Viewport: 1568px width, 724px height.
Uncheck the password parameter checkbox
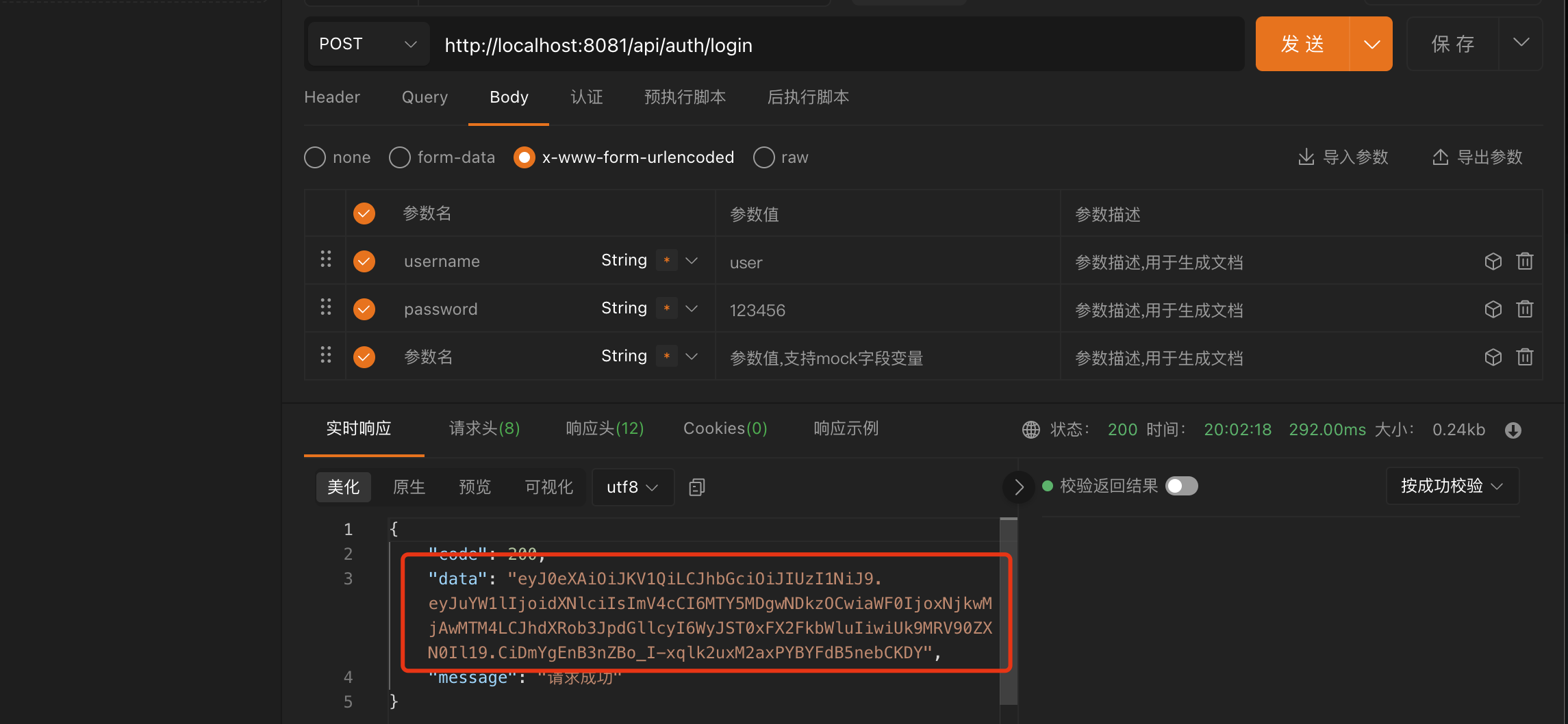coord(364,309)
